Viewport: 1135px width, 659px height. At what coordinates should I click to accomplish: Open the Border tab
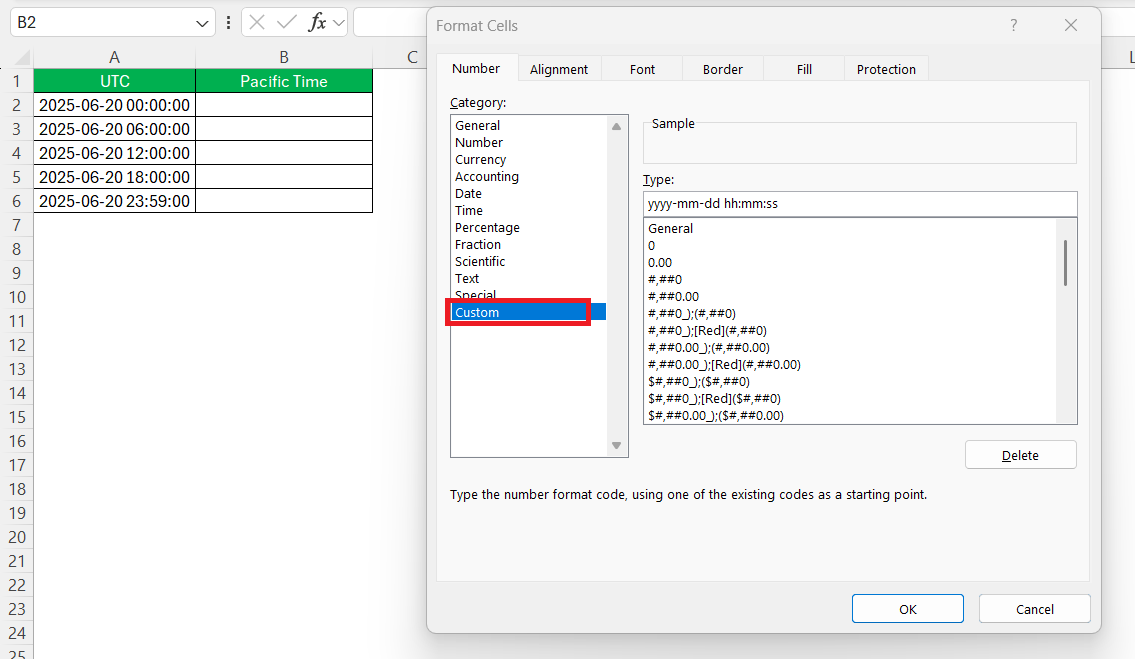pyautogui.click(x=723, y=70)
